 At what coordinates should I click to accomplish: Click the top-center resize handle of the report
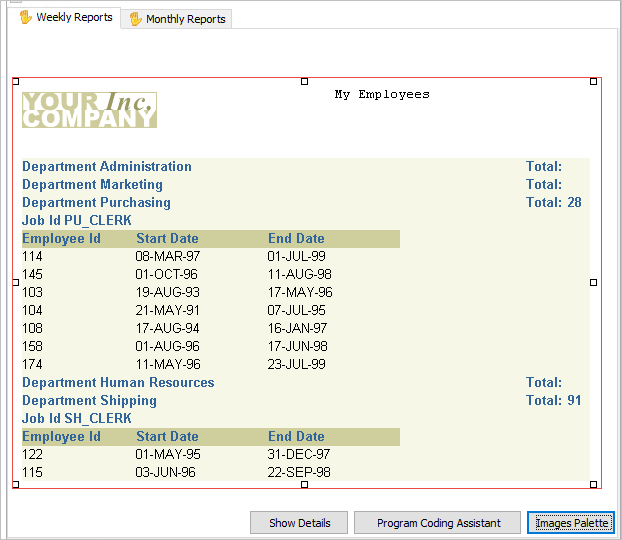[x=304, y=81]
